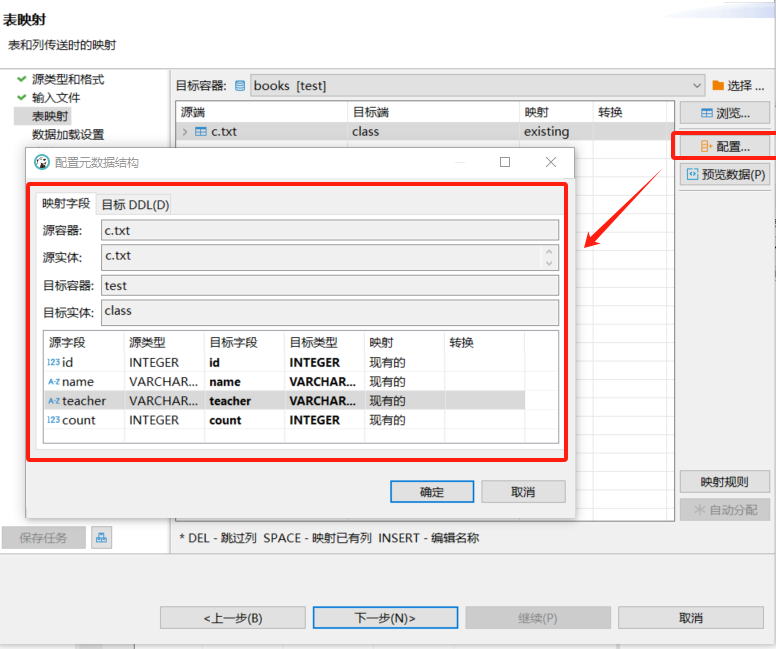Select 数据加载设置 in the step list
Viewport: 776px width, 649px height.
(x=68, y=134)
